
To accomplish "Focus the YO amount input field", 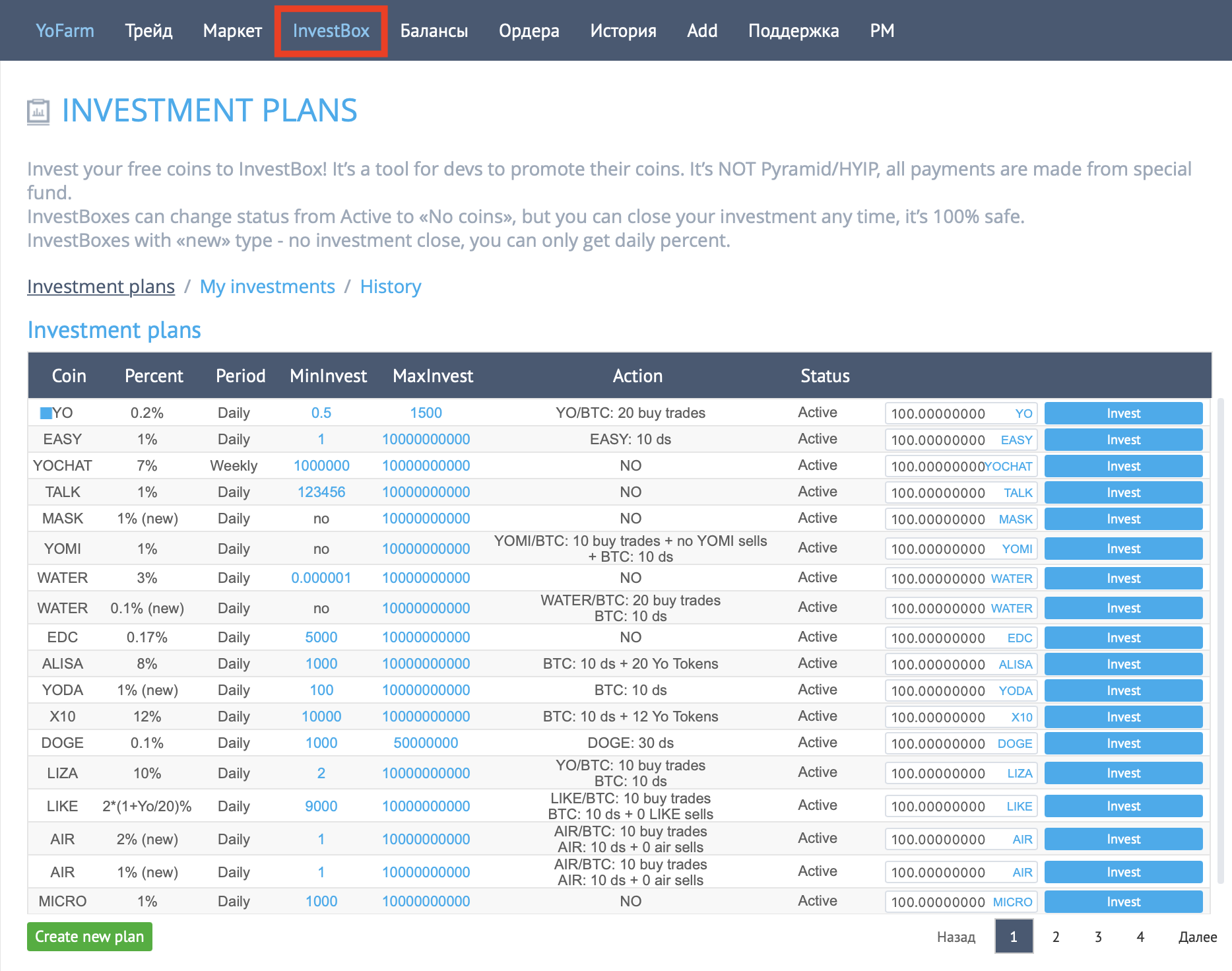I will tap(961, 413).
